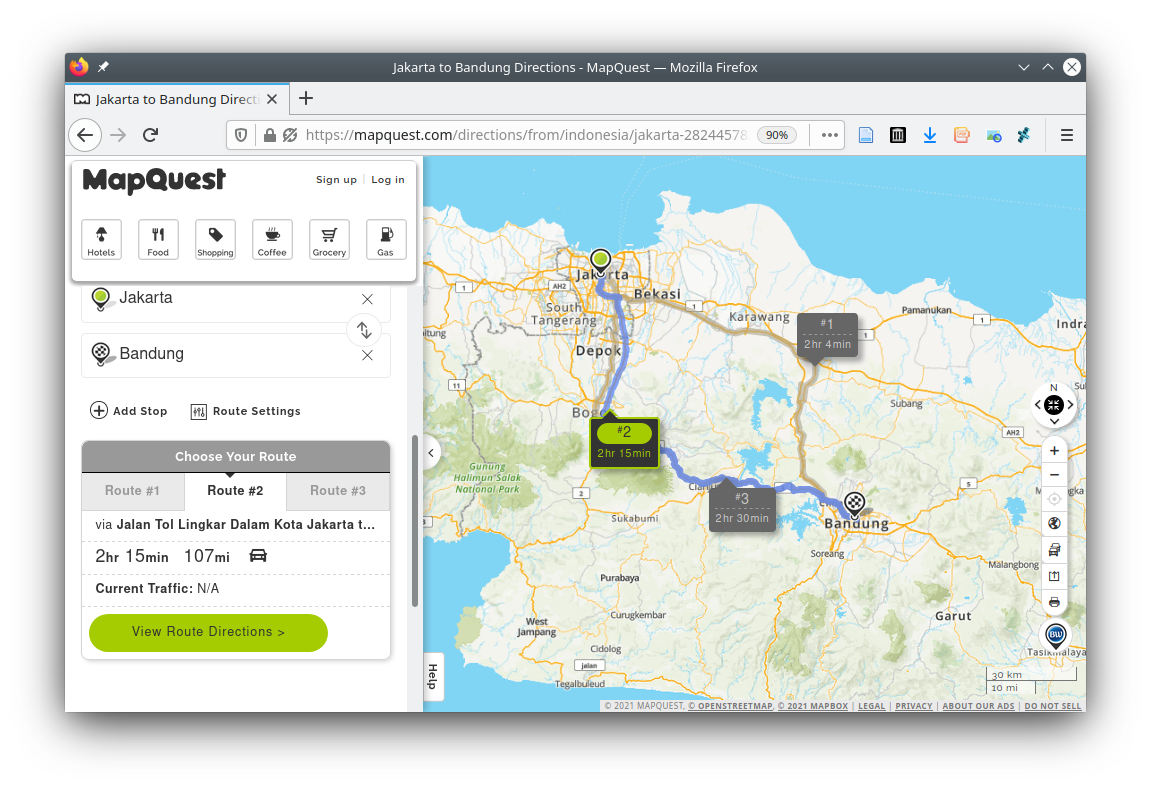This screenshot has height=789, width=1151.
Task: Print the map
Action: tap(1054, 602)
